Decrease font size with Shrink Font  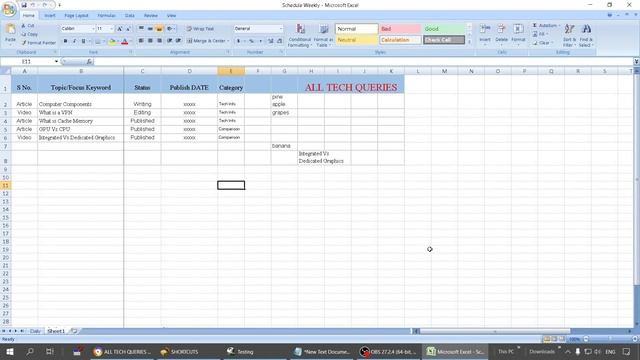coord(128,29)
